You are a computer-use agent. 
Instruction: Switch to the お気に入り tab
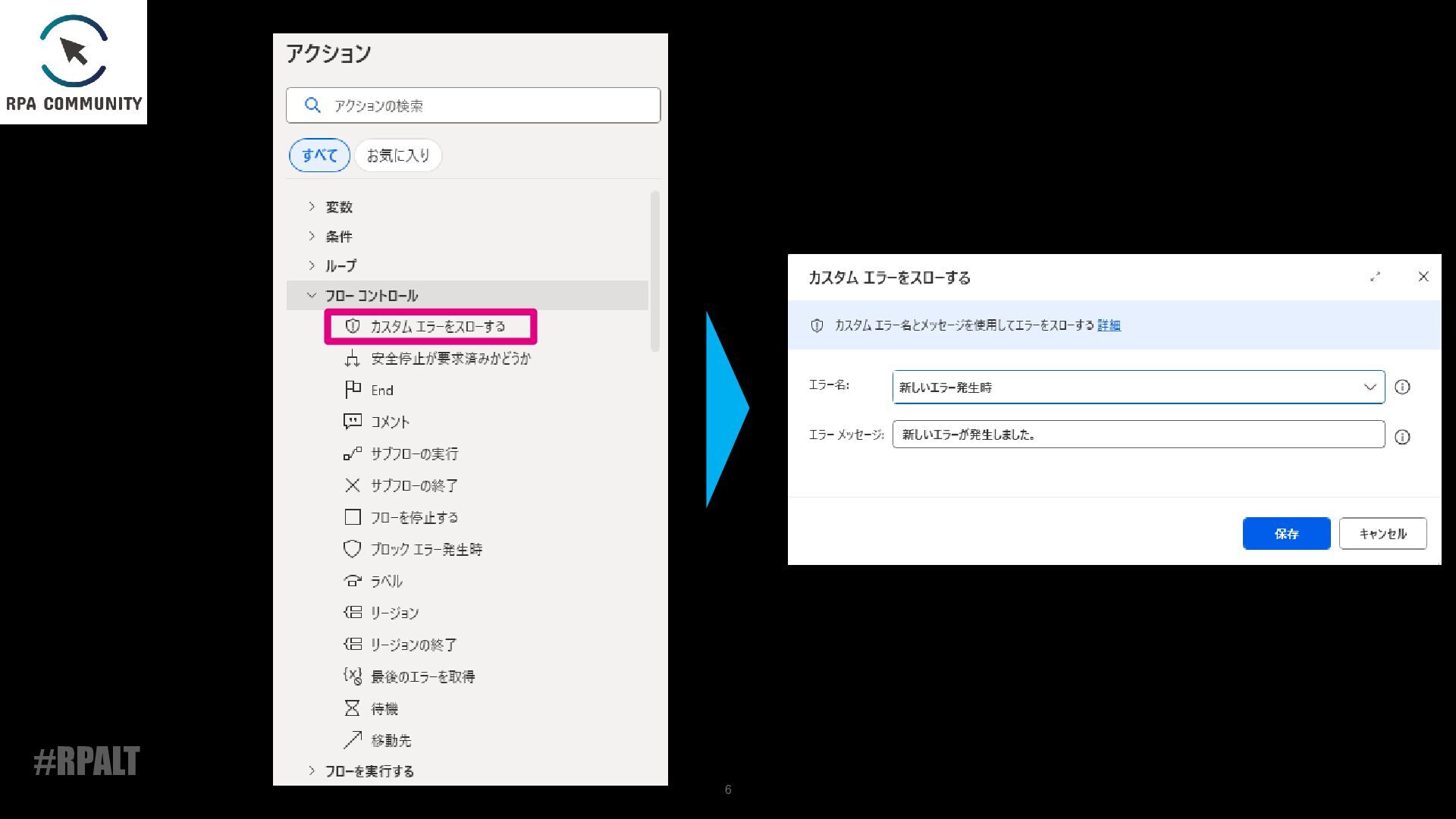coord(398,155)
